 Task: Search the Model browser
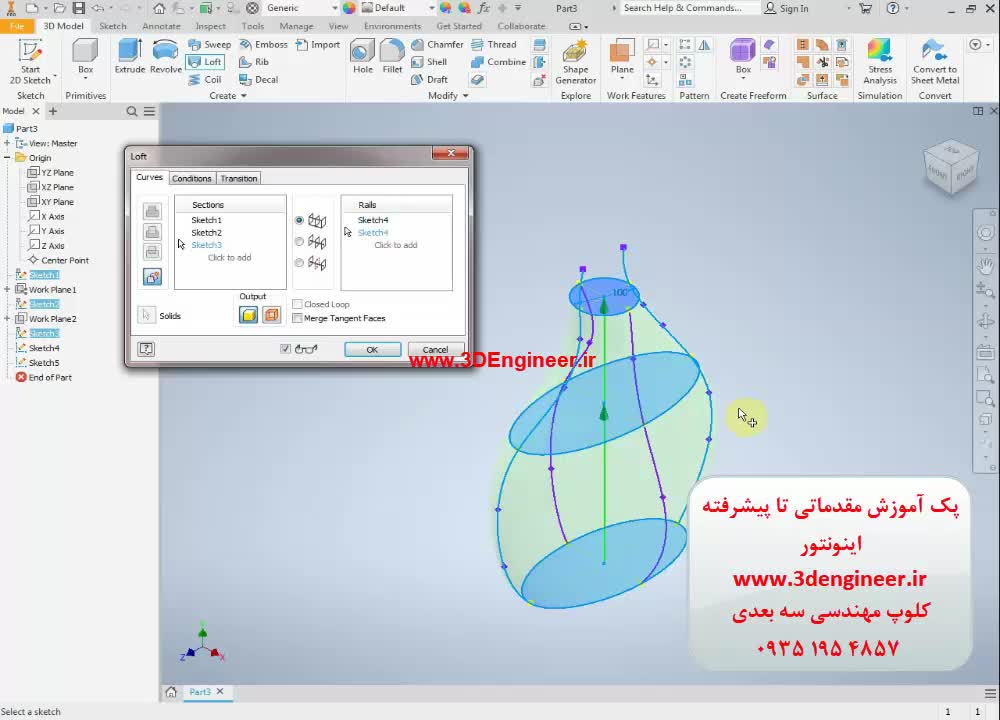pos(131,112)
